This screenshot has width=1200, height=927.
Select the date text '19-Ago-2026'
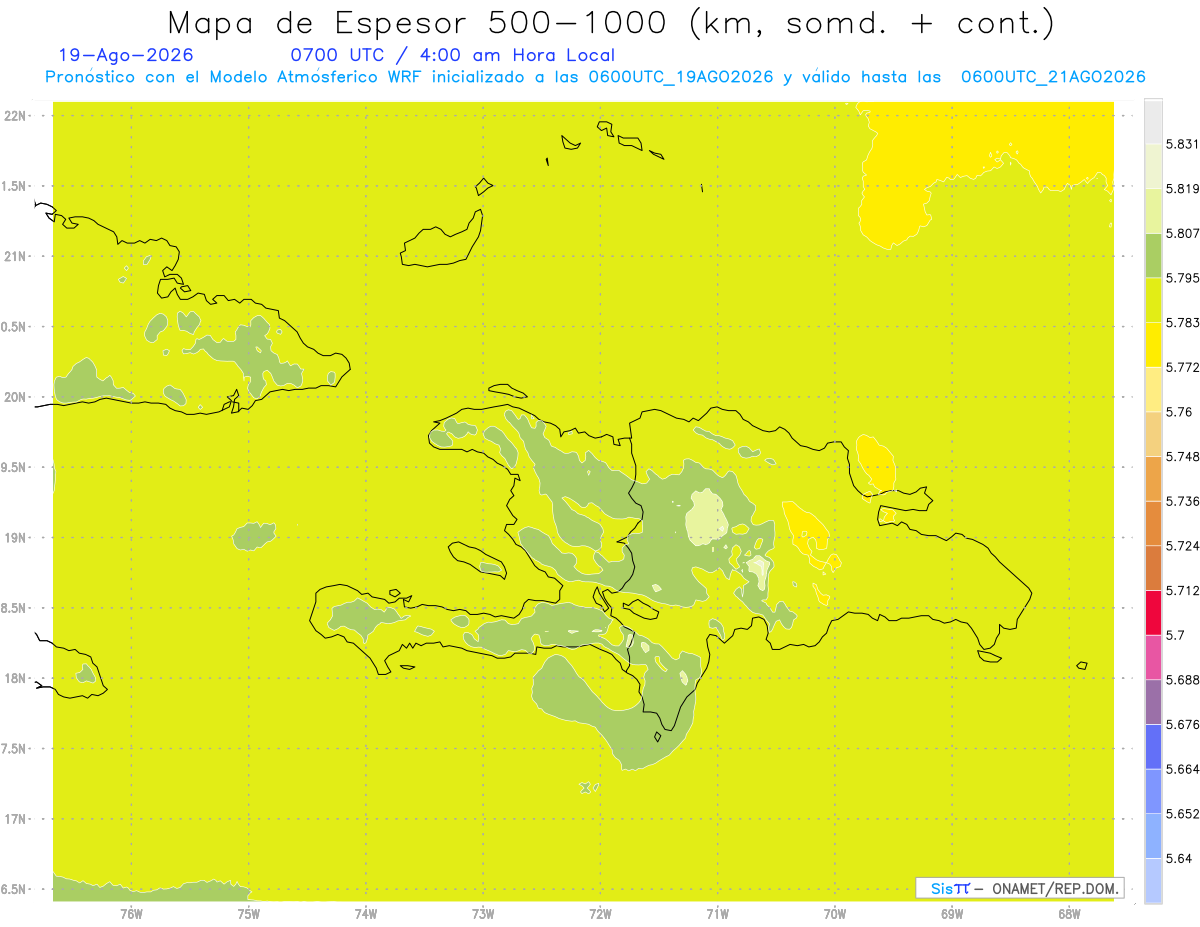(x=126, y=56)
